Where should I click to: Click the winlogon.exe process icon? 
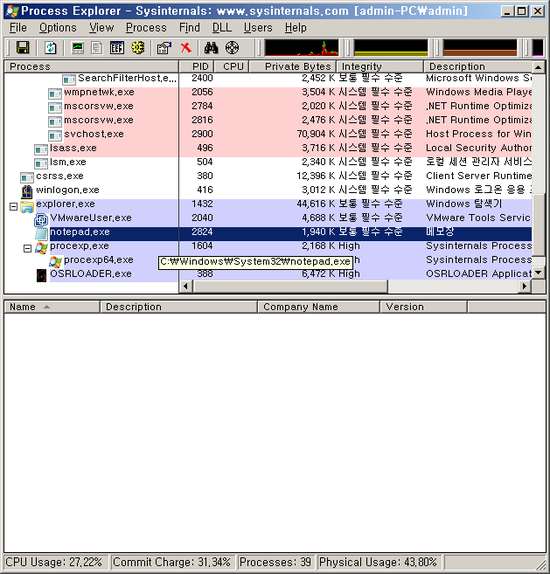click(x=27, y=192)
